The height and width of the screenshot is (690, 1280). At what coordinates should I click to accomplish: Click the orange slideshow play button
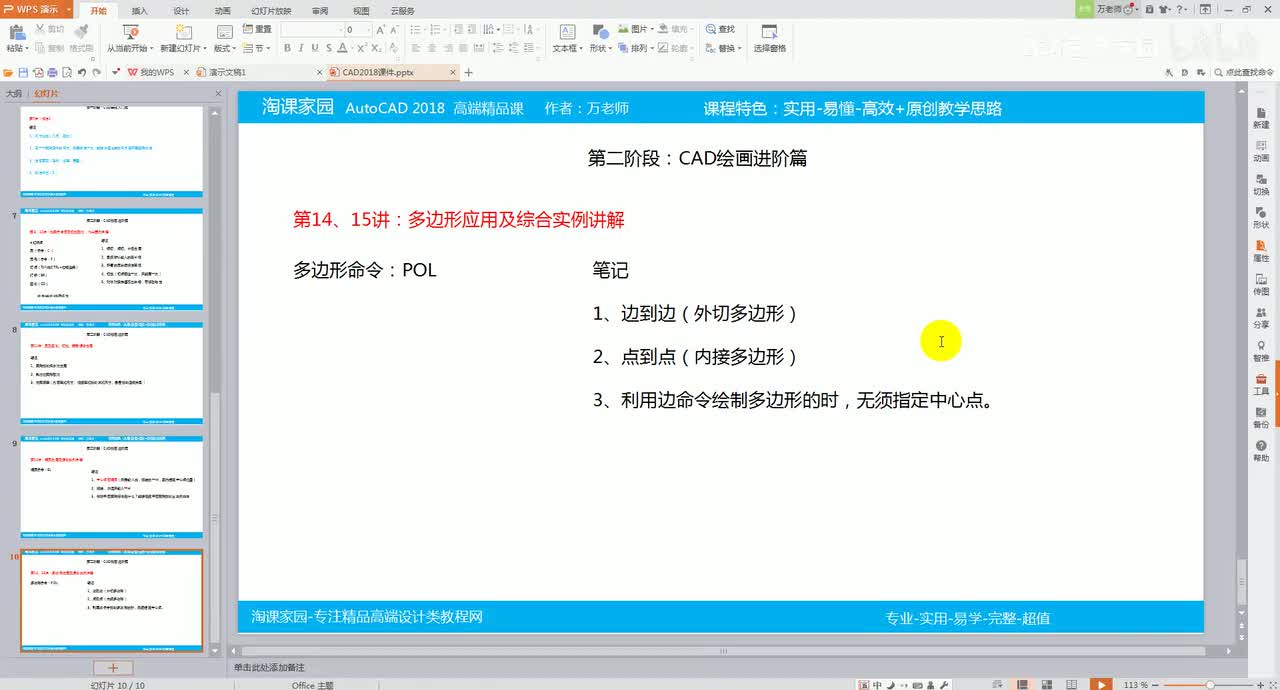point(1100,684)
